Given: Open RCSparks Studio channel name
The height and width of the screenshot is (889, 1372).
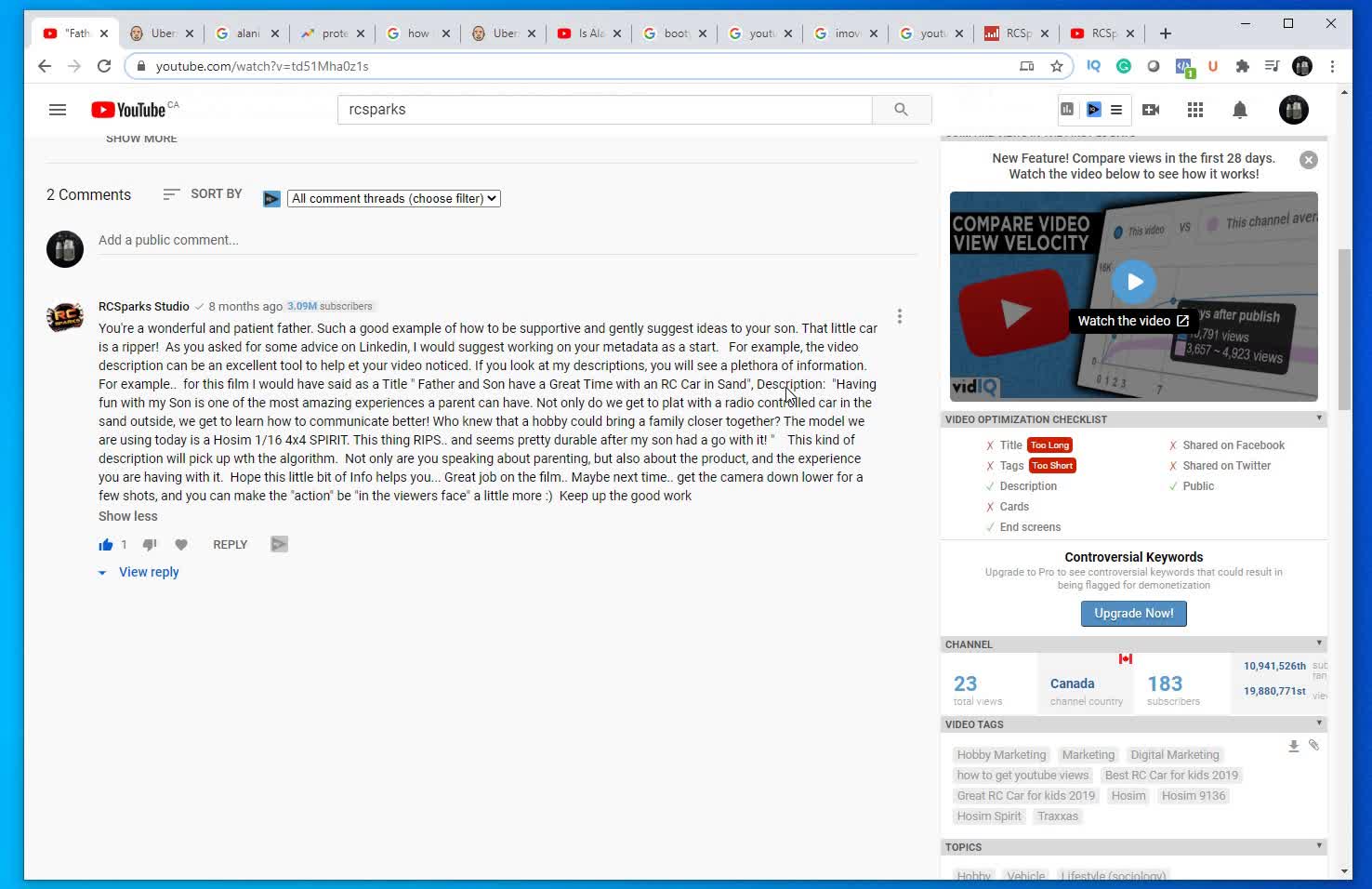Looking at the screenshot, I should click(x=144, y=306).
